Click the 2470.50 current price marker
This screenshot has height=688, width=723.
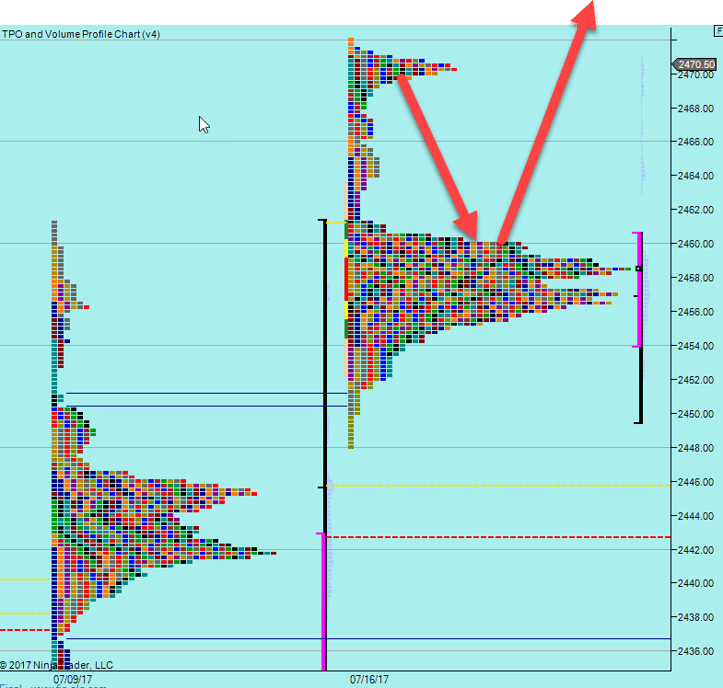pos(696,64)
